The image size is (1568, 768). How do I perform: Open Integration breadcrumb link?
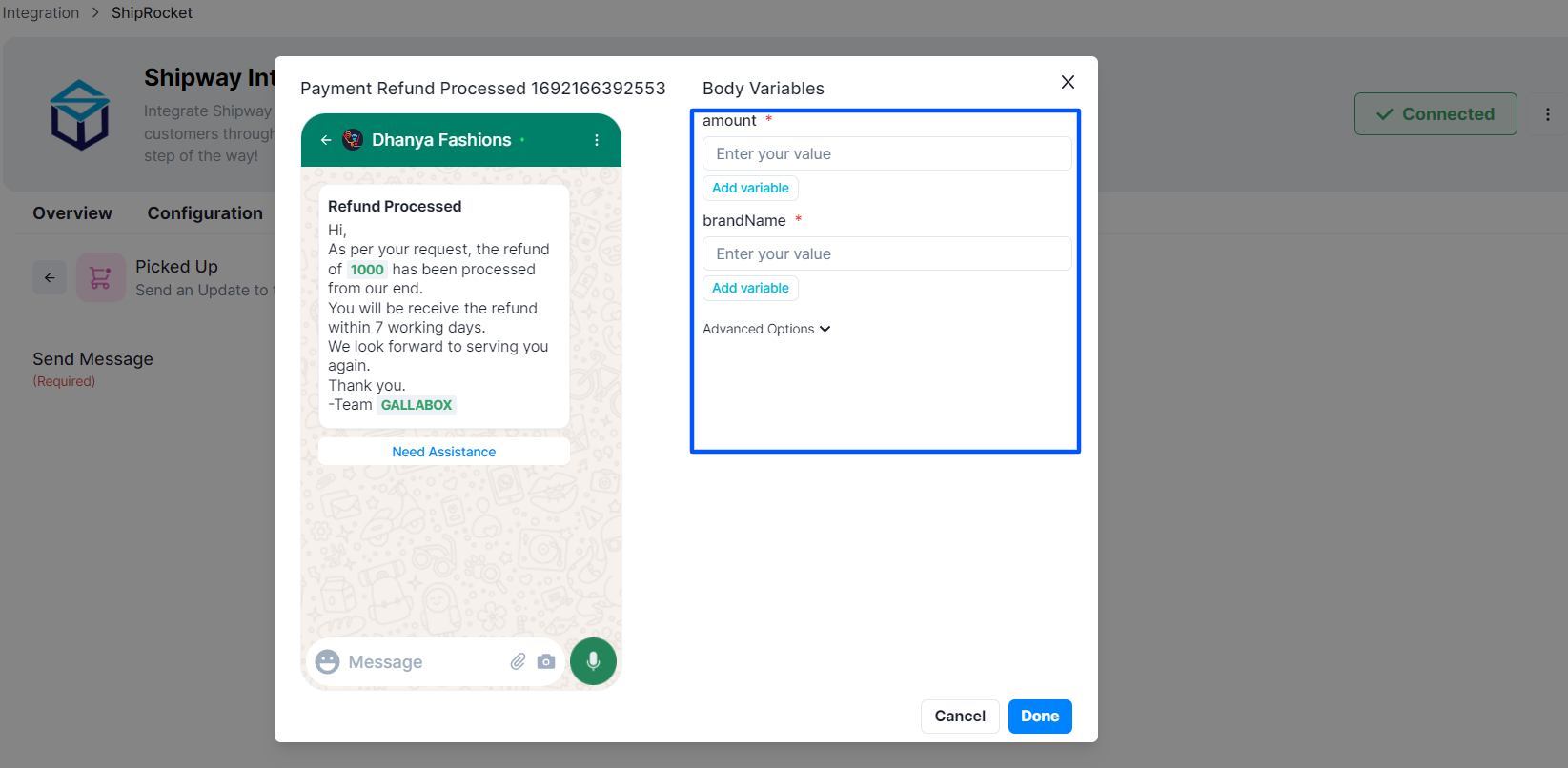tap(41, 13)
